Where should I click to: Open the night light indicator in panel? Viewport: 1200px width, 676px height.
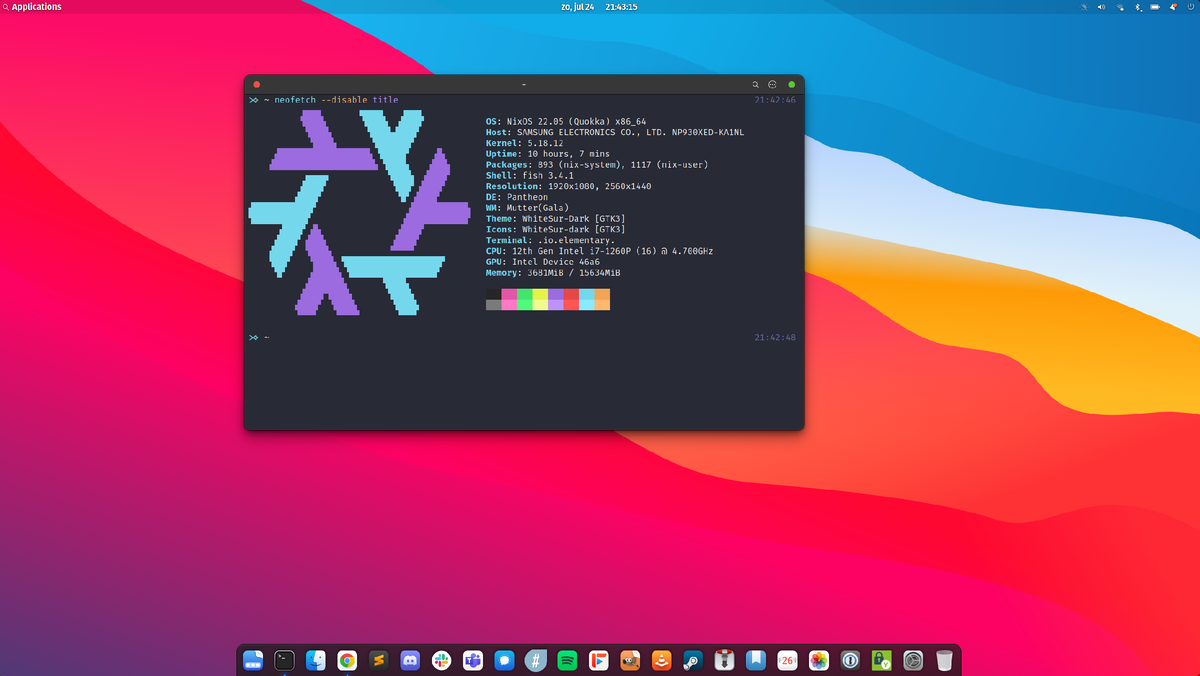click(1084, 7)
